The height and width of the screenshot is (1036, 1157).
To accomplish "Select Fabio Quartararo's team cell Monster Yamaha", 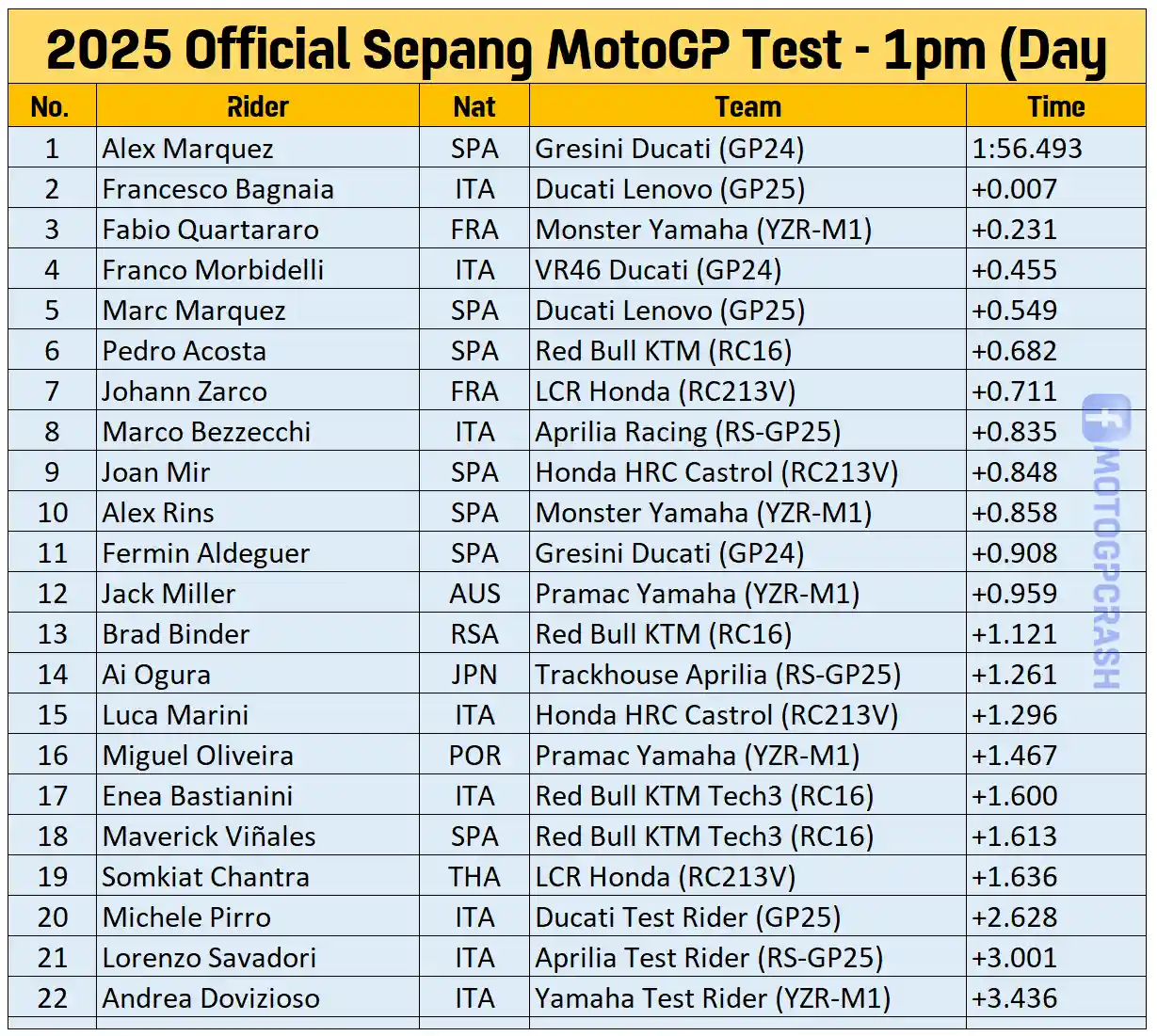I will [703, 230].
